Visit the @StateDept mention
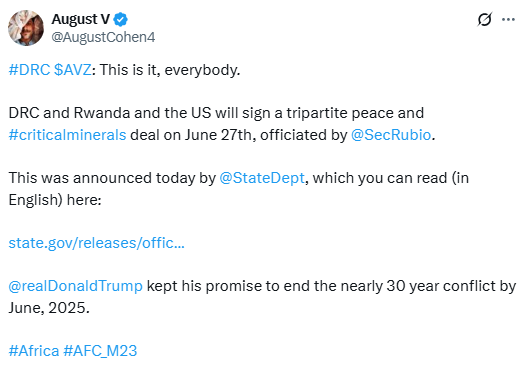 pos(262,178)
